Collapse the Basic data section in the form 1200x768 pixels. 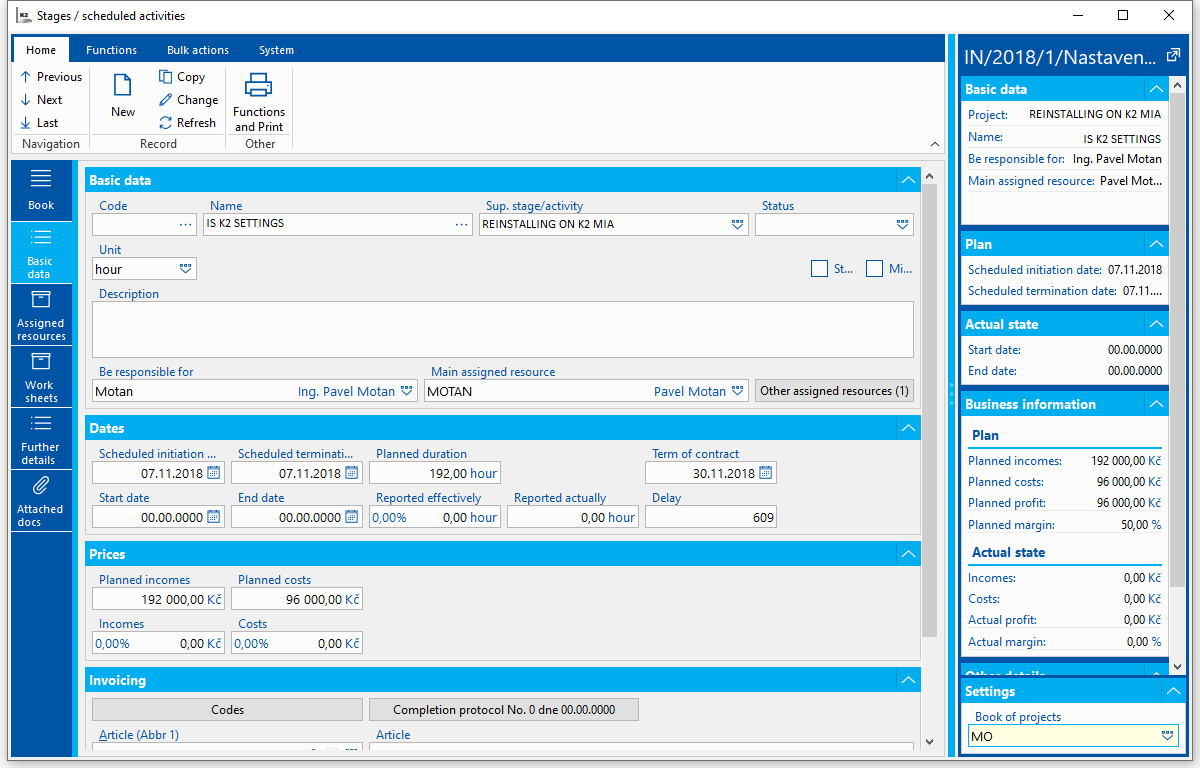pos(908,180)
